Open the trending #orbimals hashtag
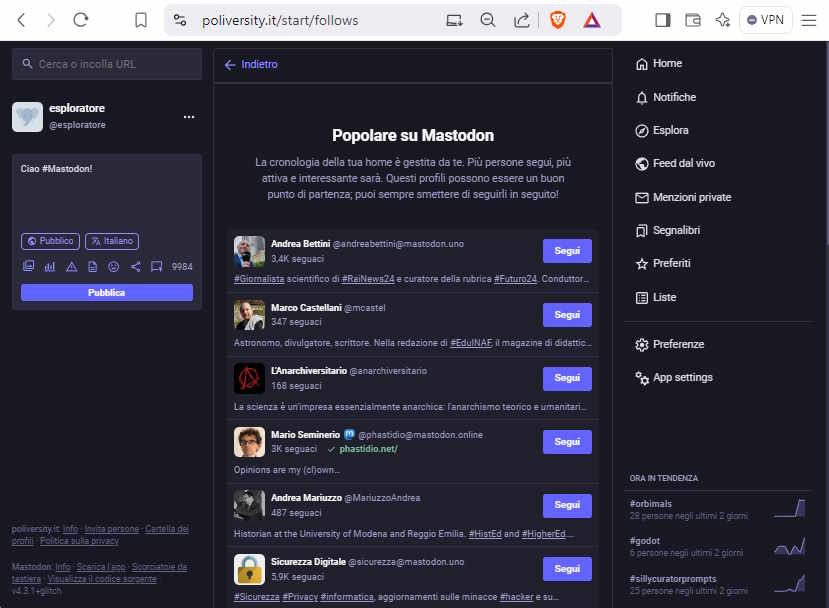 (651, 504)
